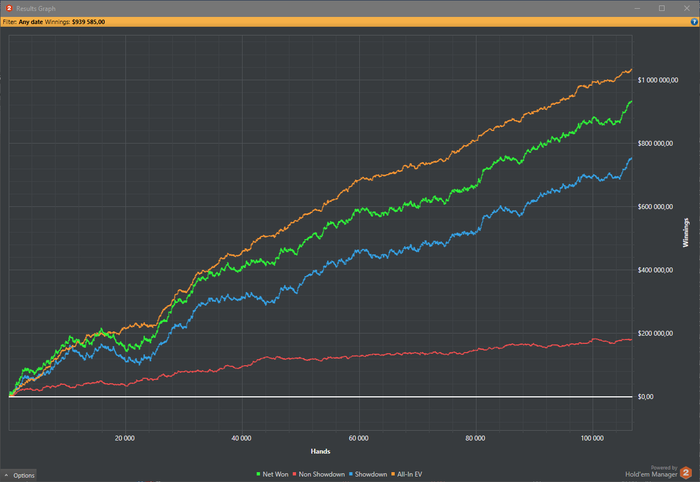Viewport: 700px width, 482px height.
Task: Maximize the Results Graph window
Action: click(662, 8)
